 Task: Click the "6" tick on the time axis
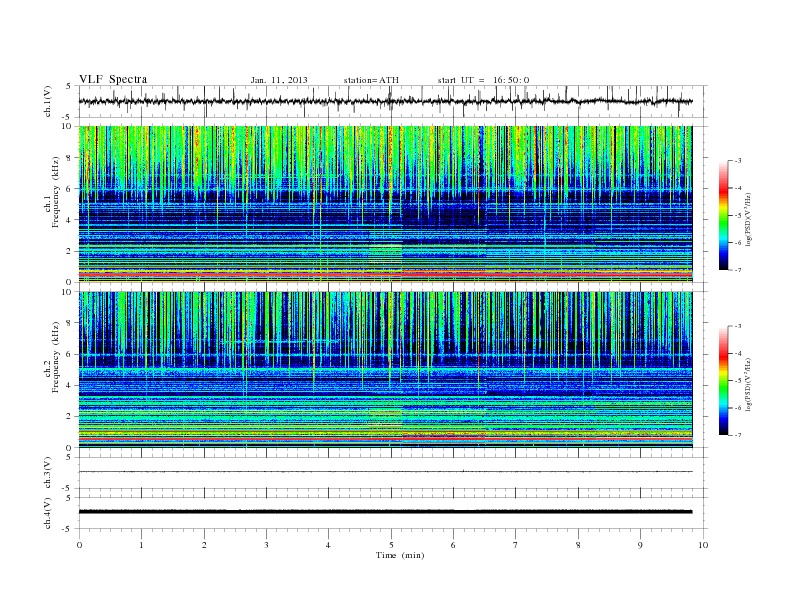coord(453,545)
